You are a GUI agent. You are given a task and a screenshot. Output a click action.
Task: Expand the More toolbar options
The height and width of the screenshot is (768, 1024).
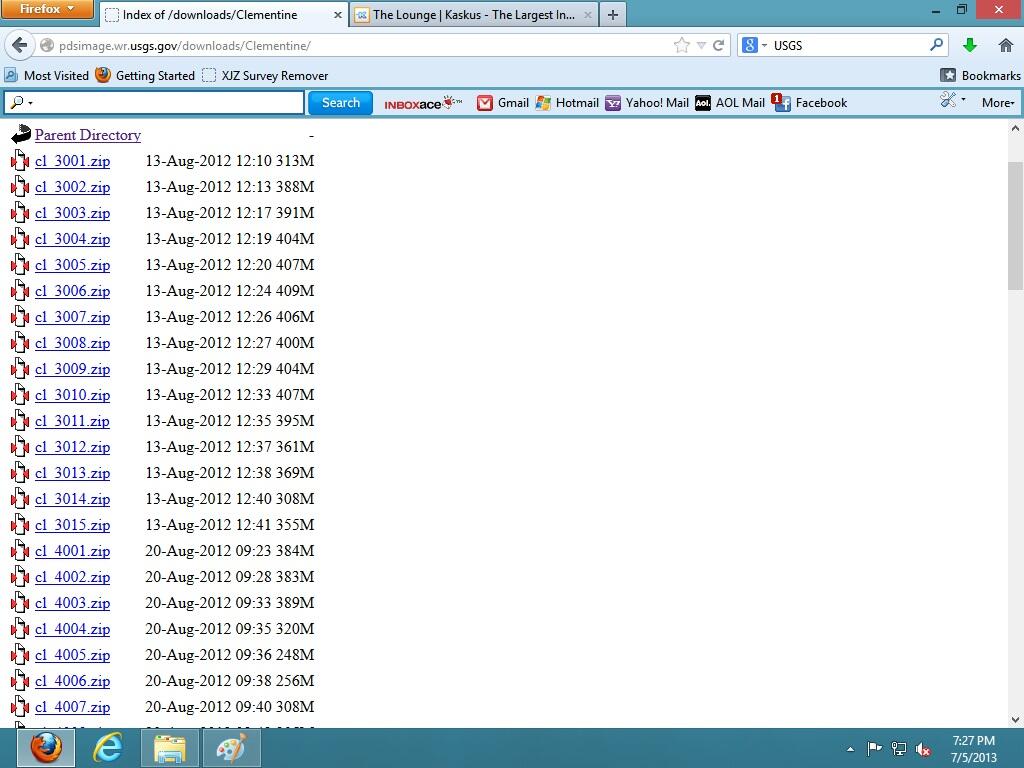[x=997, y=103]
